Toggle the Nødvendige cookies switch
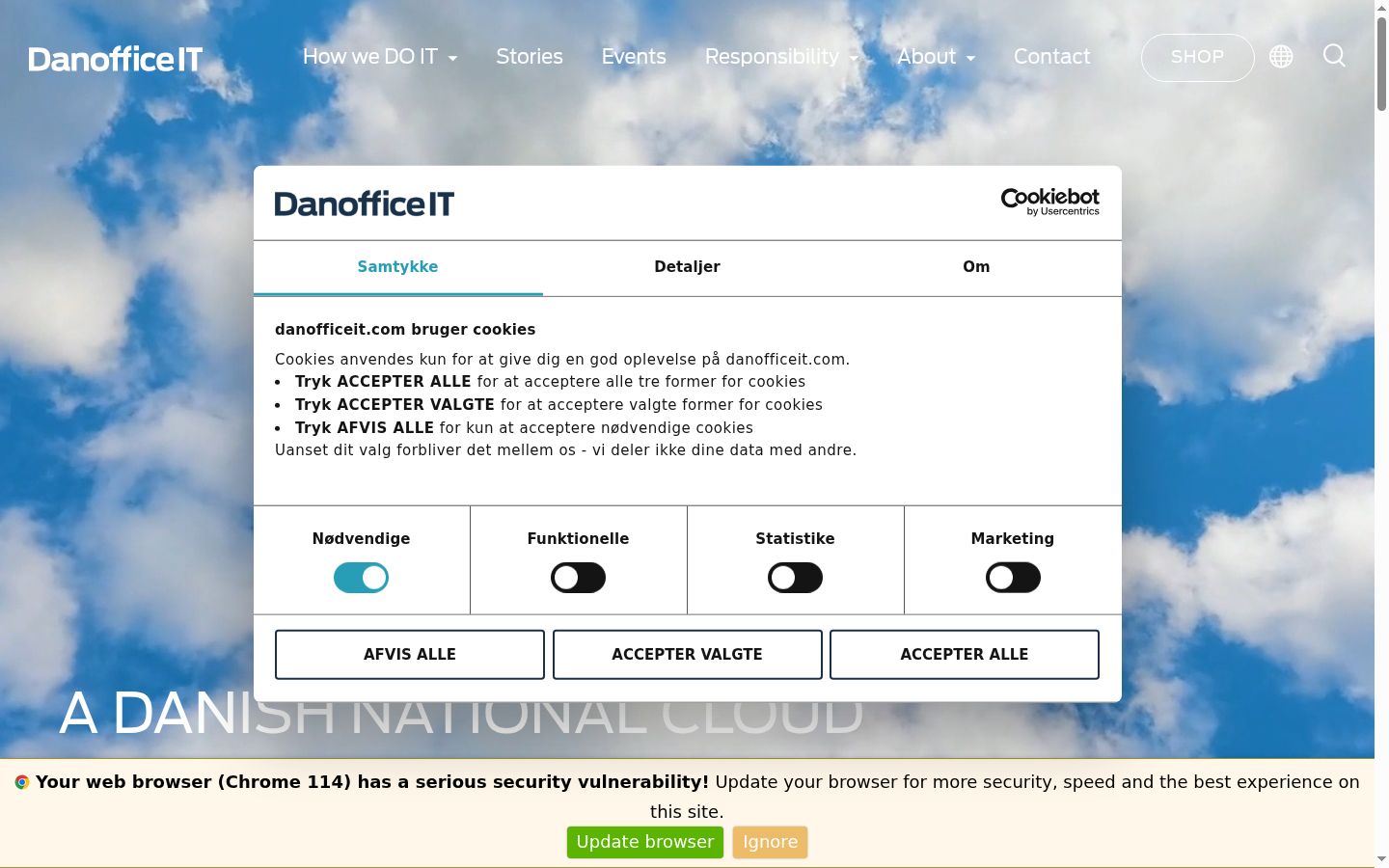1389x868 pixels. [361, 578]
